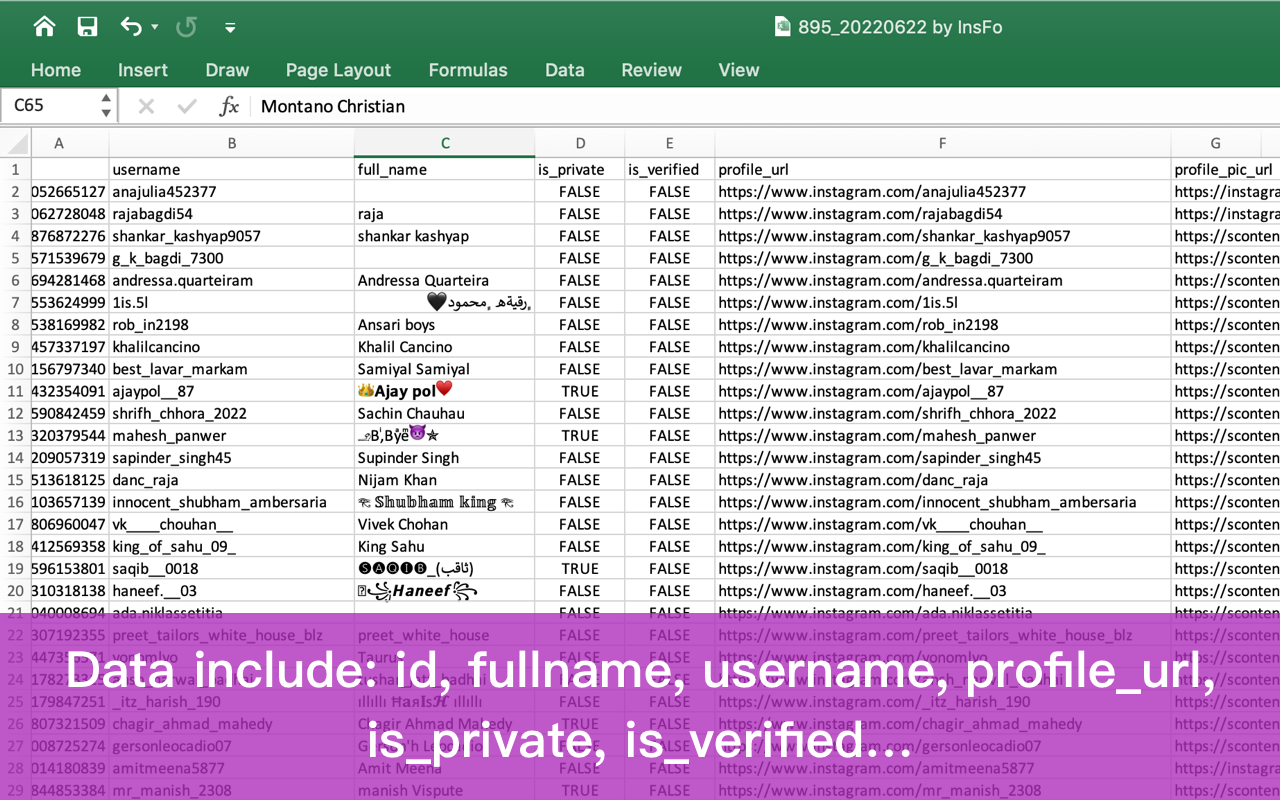This screenshot has width=1280, height=800.
Task: Select column D header
Action: (580, 143)
